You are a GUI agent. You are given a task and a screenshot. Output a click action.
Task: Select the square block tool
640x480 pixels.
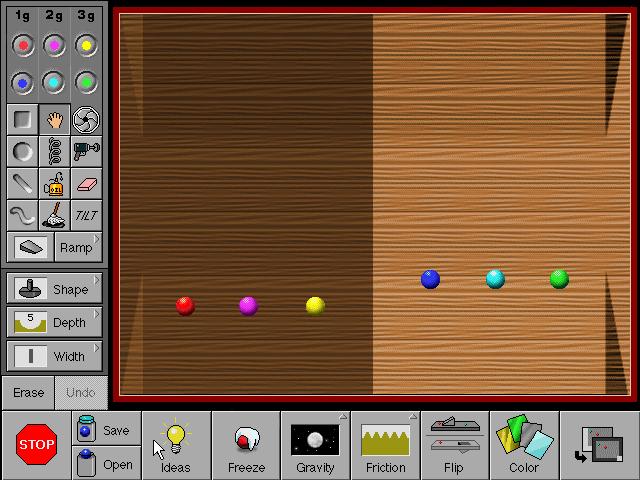(22, 120)
